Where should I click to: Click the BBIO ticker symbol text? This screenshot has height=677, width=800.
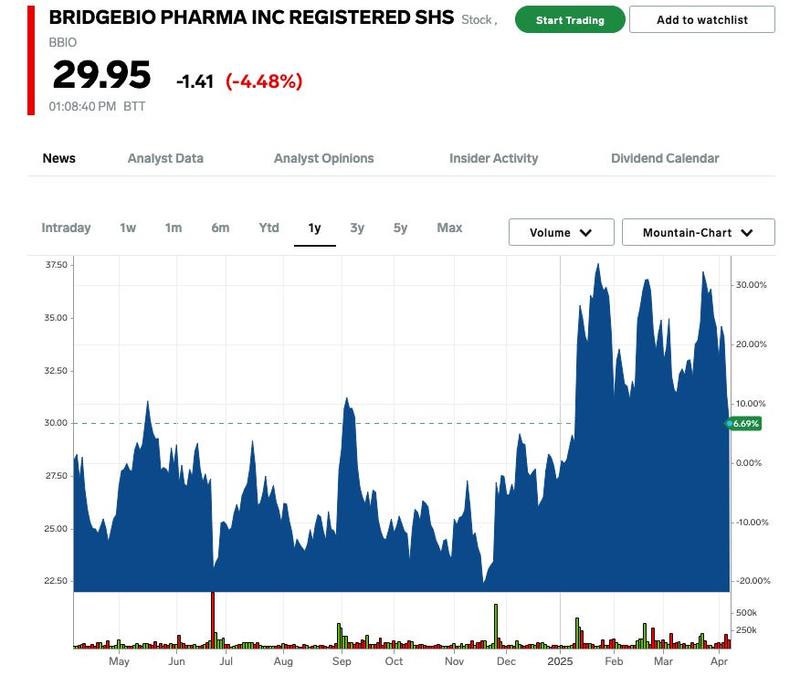click(x=62, y=42)
